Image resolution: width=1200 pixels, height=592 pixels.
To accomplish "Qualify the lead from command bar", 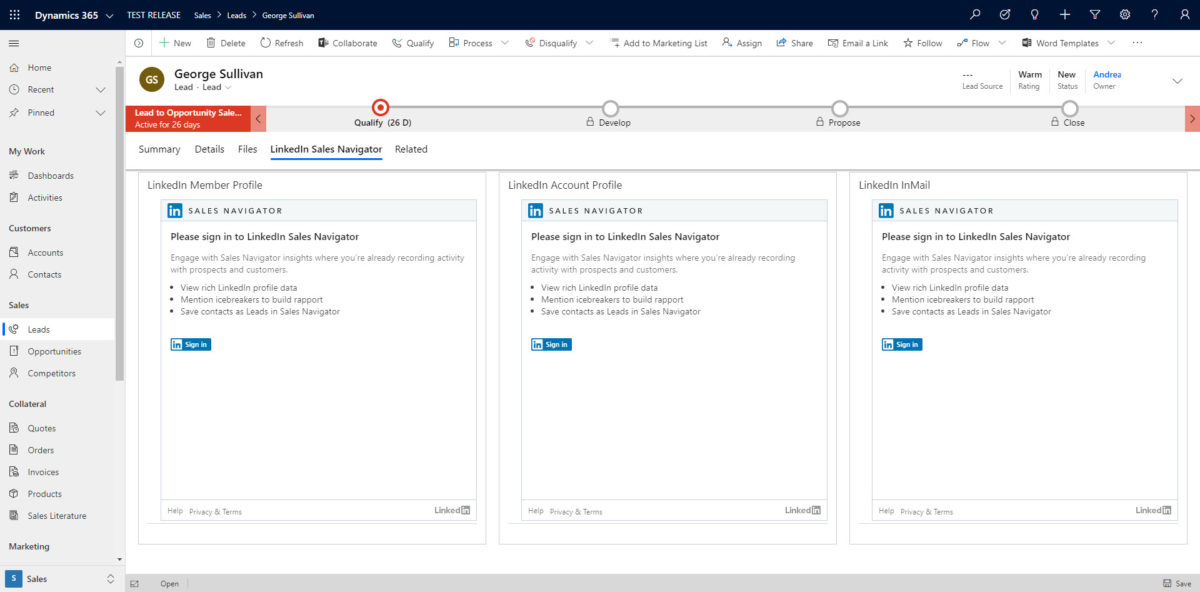I will 413,43.
